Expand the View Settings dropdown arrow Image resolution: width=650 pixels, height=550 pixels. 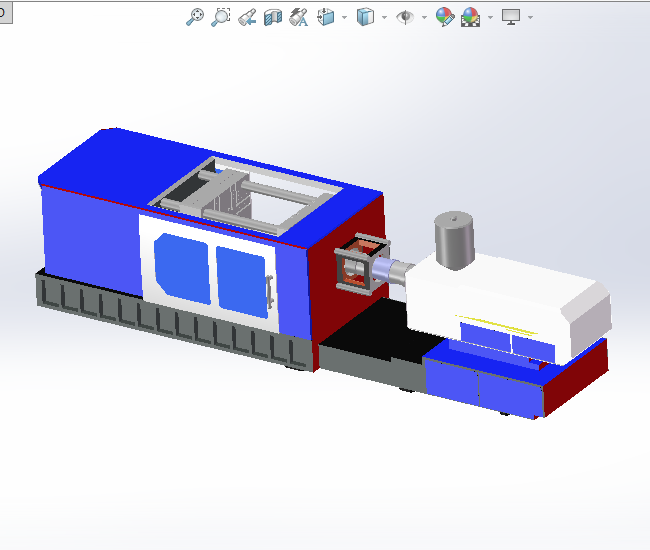pos(530,17)
